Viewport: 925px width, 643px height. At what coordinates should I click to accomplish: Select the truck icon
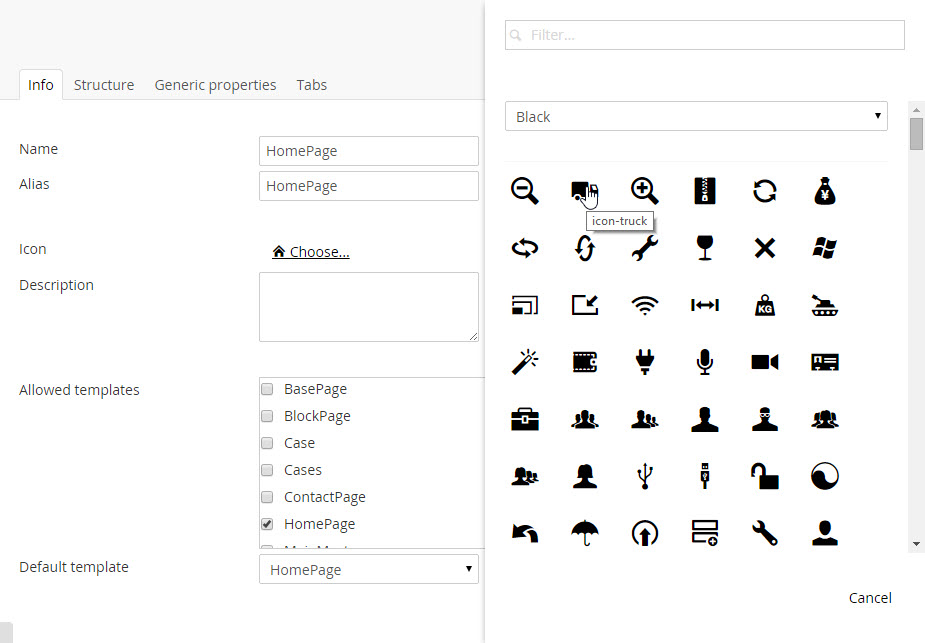[x=585, y=191]
